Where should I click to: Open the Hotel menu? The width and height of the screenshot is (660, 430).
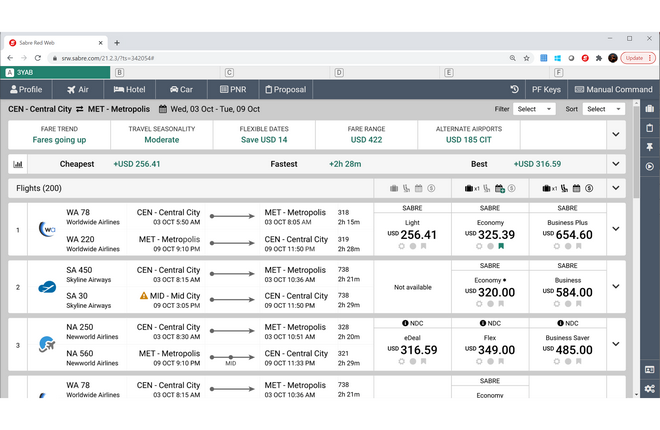(x=129, y=89)
